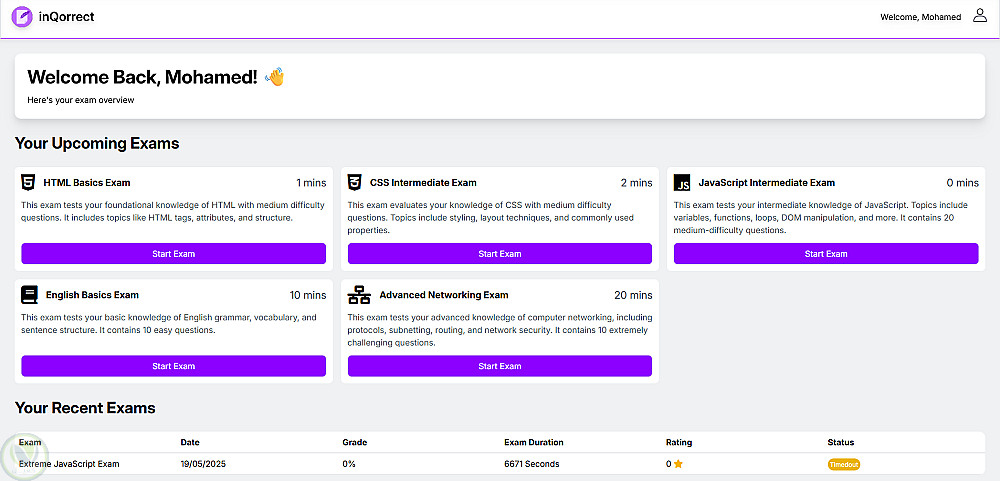The height and width of the screenshot is (481, 1000).
Task: Start the English Basics Exam
Action: [173, 366]
